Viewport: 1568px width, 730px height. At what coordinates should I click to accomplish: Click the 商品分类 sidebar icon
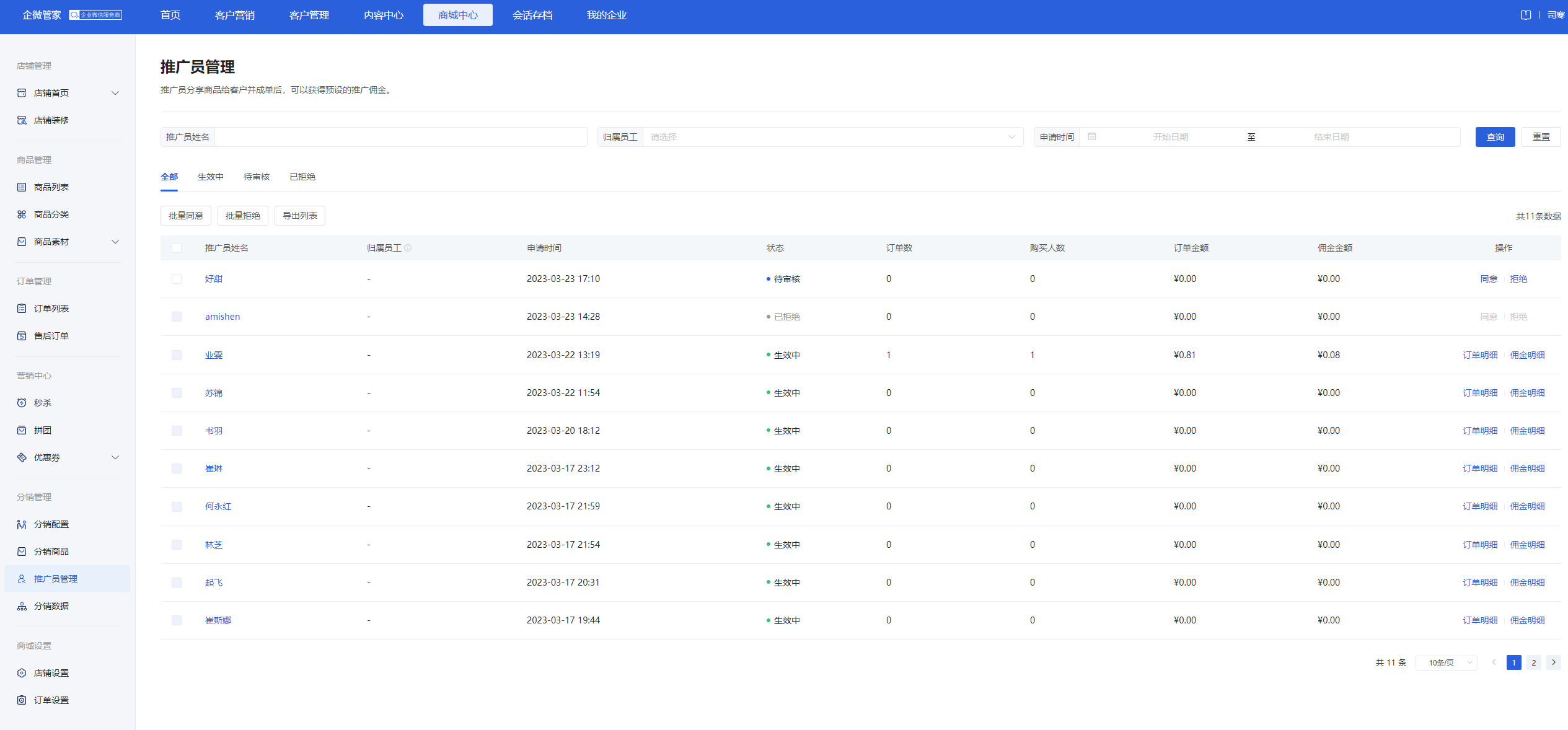(22, 214)
